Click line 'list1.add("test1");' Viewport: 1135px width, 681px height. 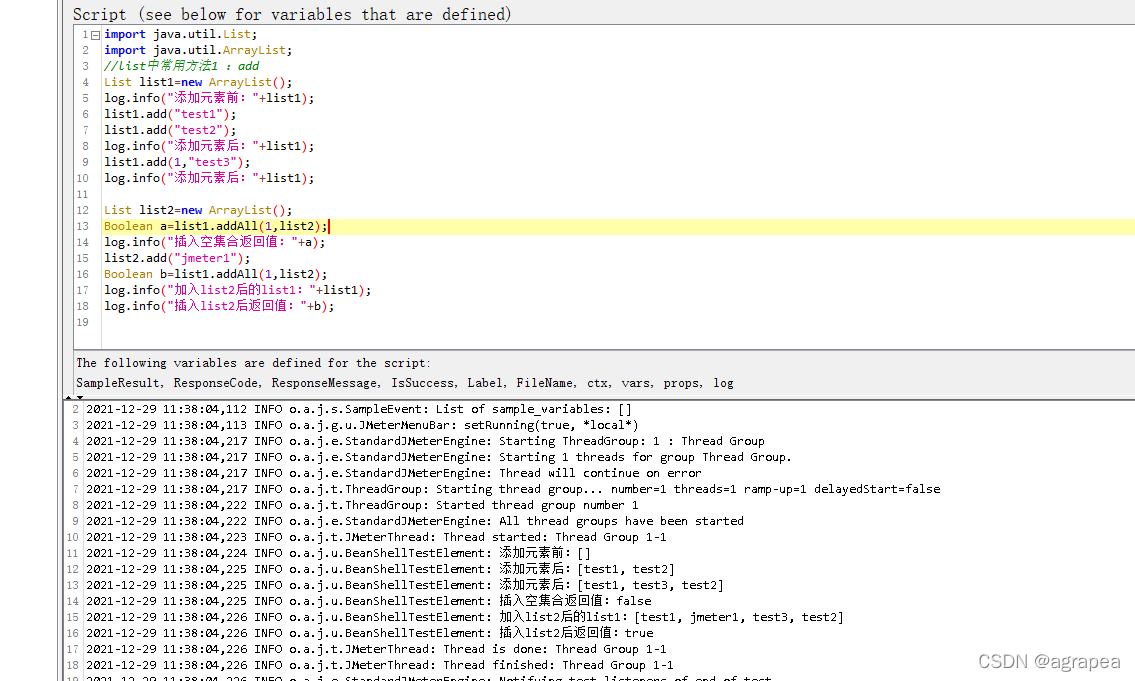(170, 114)
